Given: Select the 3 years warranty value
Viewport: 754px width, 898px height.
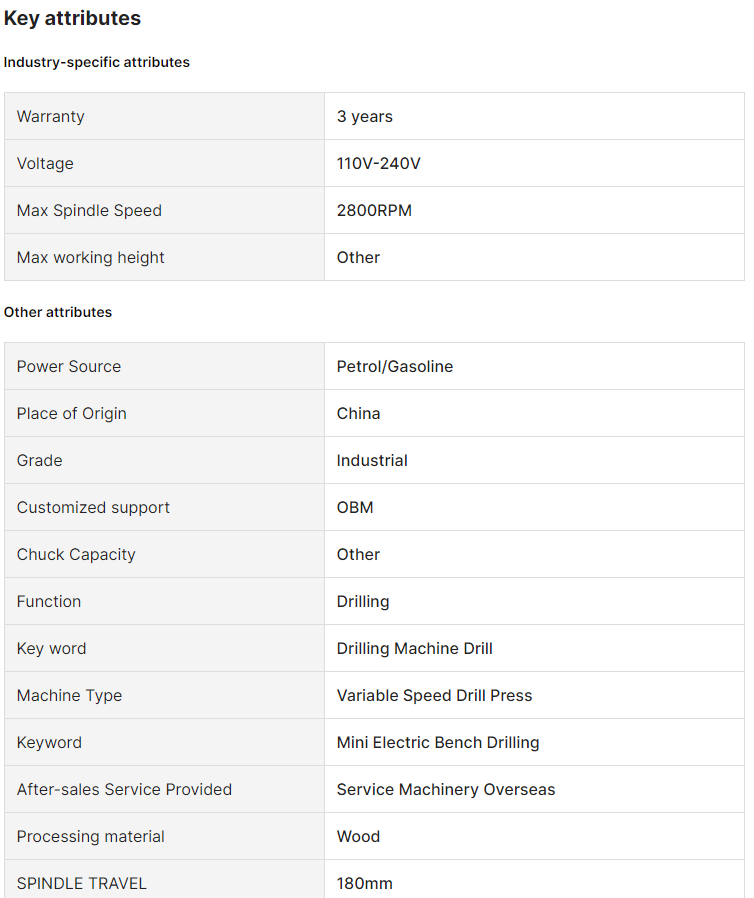Looking at the screenshot, I should pos(365,117).
